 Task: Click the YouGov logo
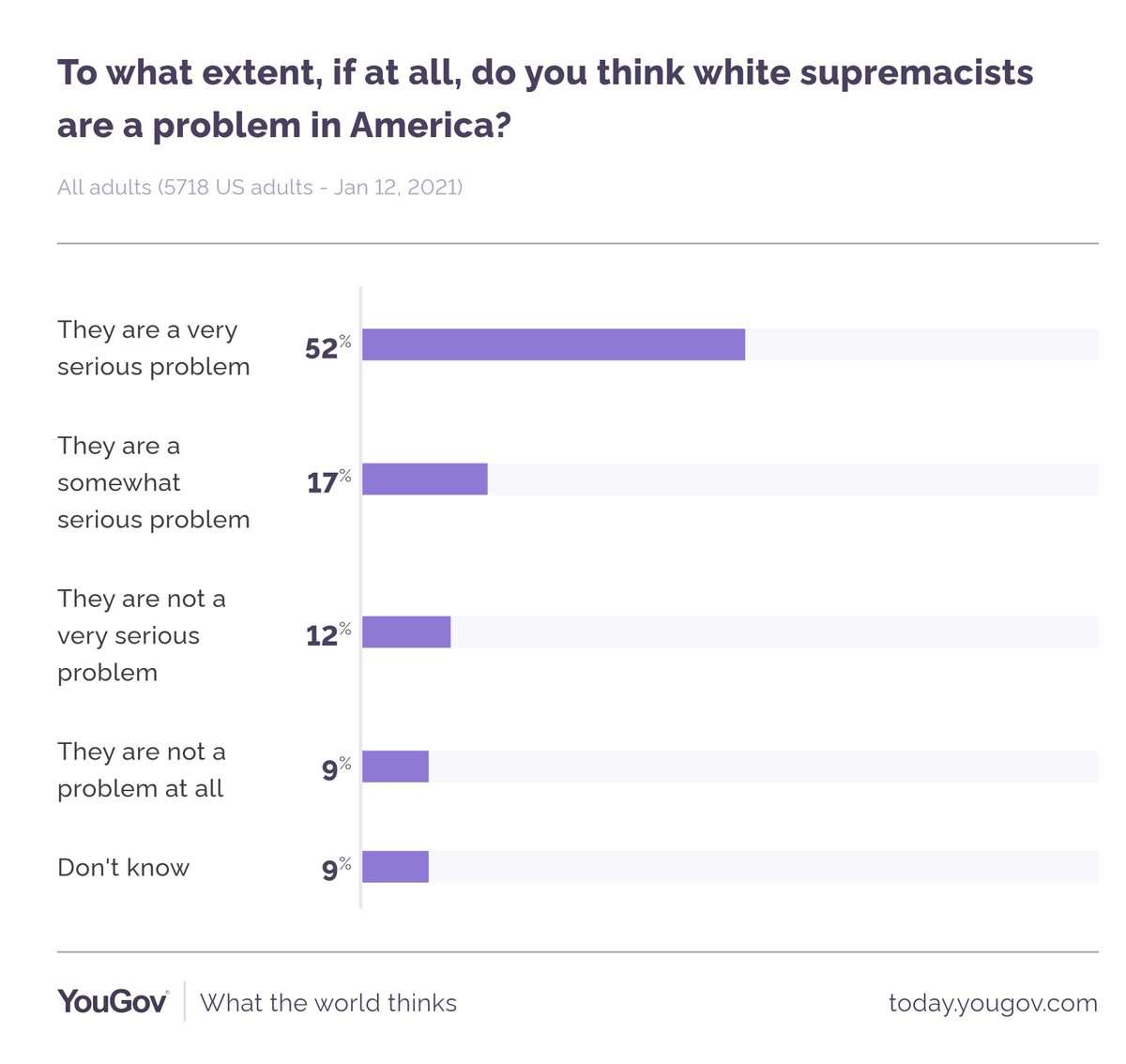click(113, 1001)
